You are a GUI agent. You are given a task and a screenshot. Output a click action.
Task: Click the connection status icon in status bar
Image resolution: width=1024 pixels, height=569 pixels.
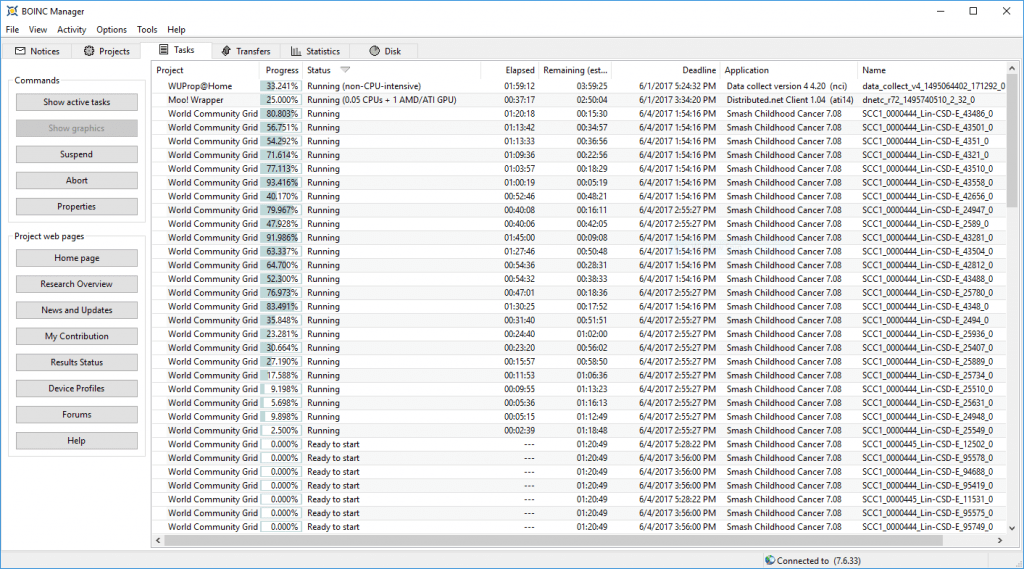point(769,561)
